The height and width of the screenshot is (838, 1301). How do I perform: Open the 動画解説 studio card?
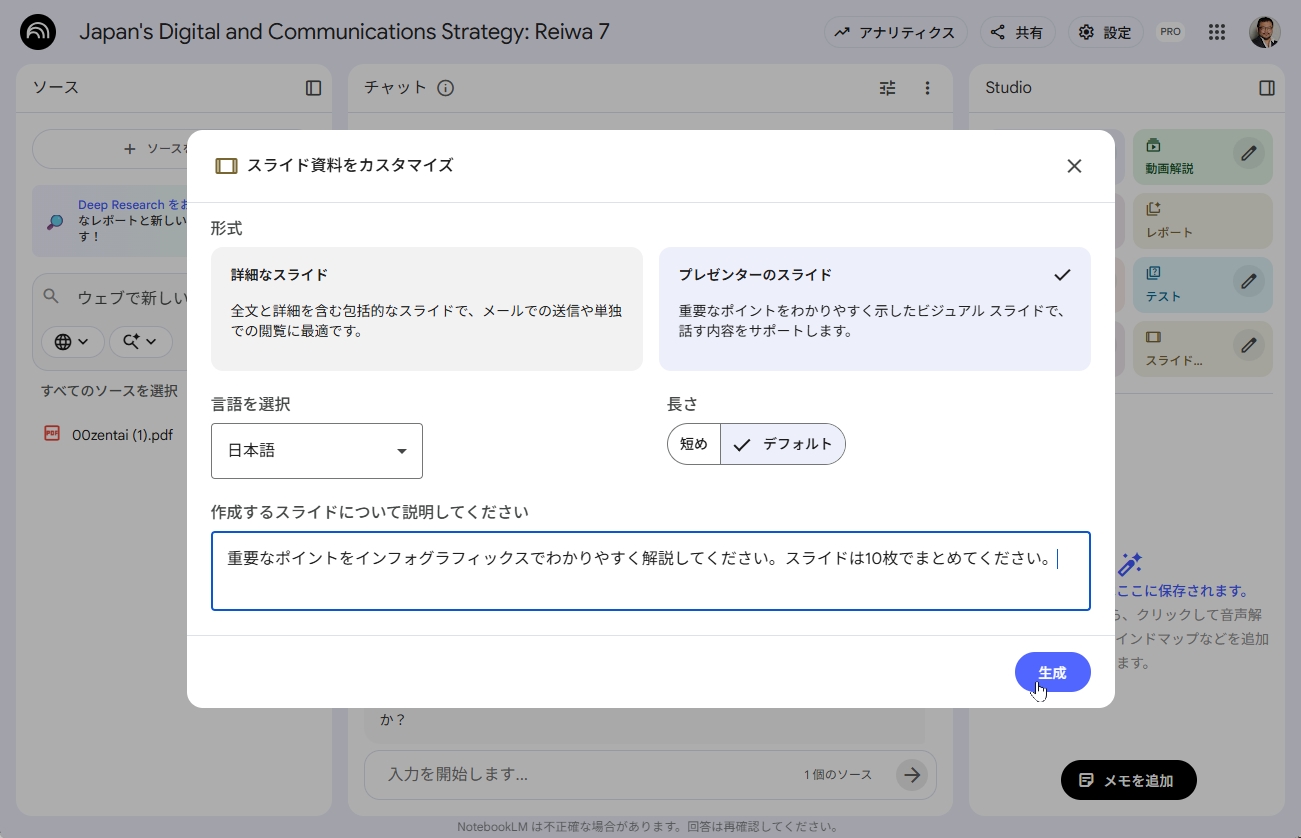tap(1203, 157)
